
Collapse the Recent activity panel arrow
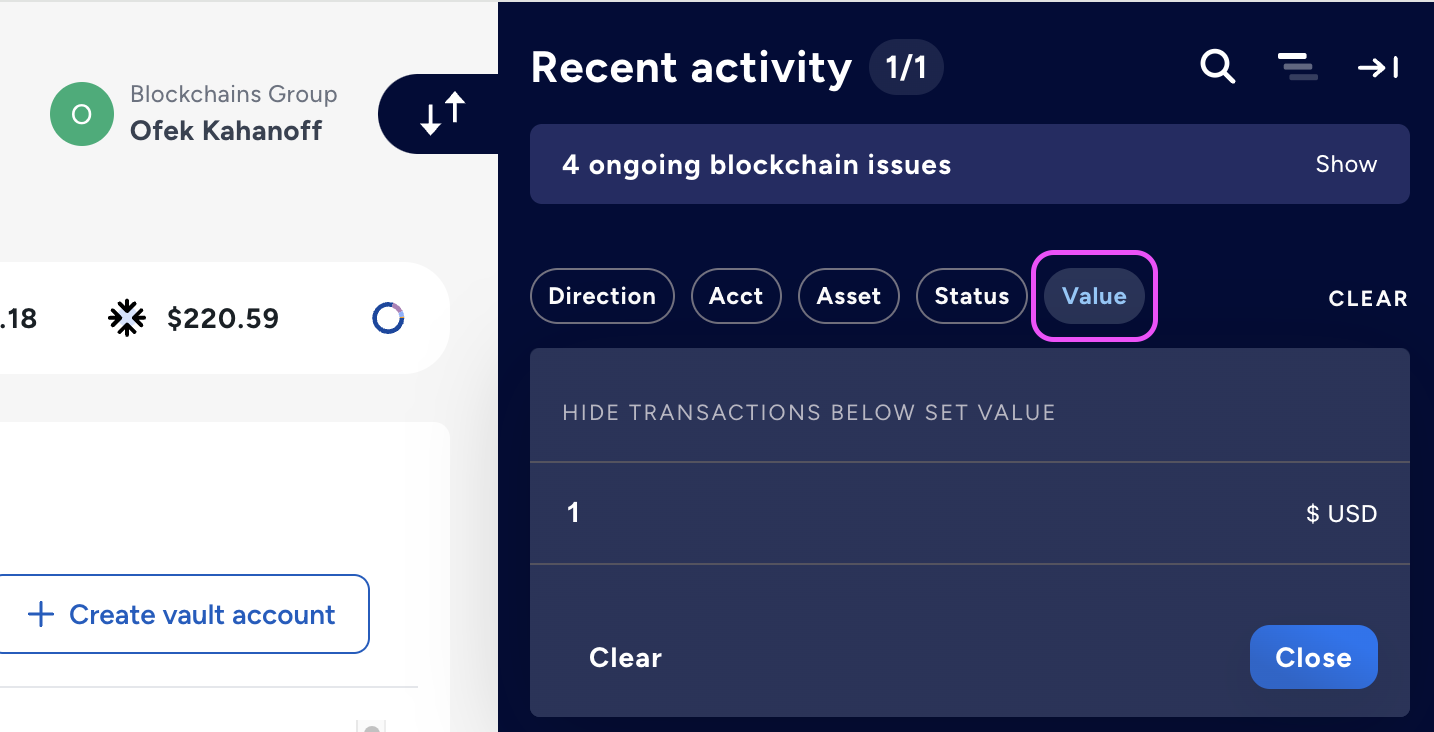coord(1377,67)
